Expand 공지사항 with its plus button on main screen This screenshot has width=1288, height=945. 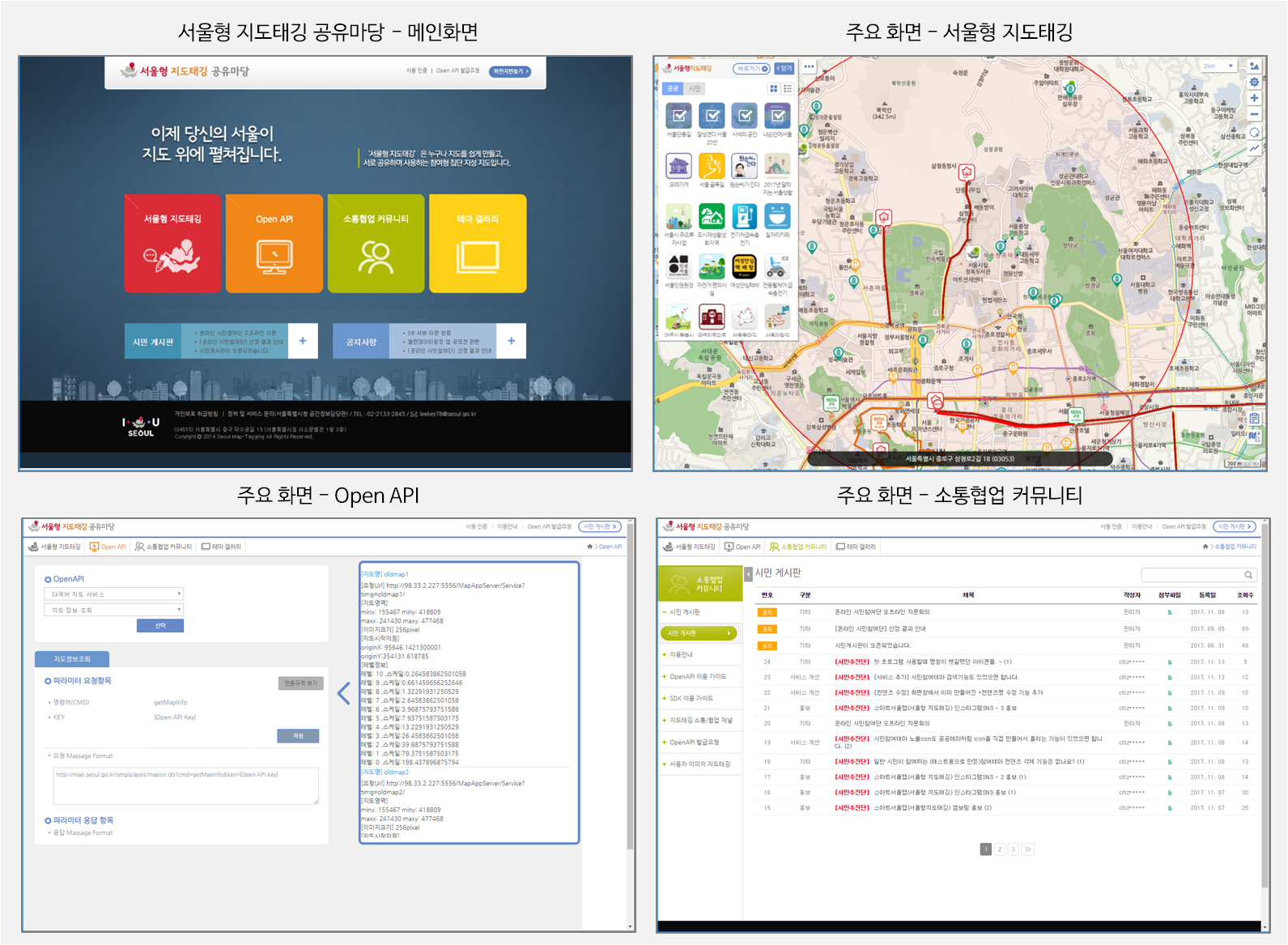click(511, 341)
